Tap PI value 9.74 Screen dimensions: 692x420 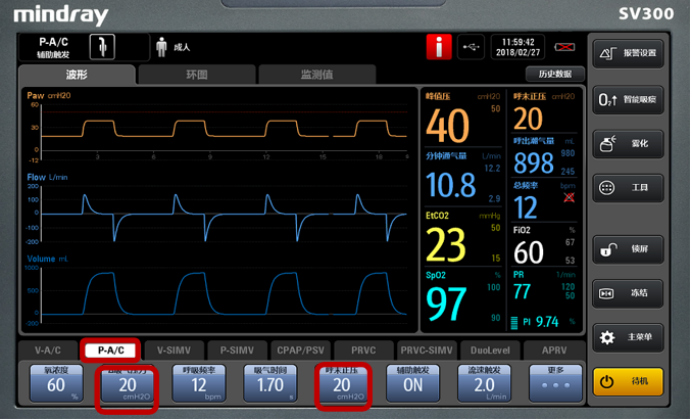point(547,322)
